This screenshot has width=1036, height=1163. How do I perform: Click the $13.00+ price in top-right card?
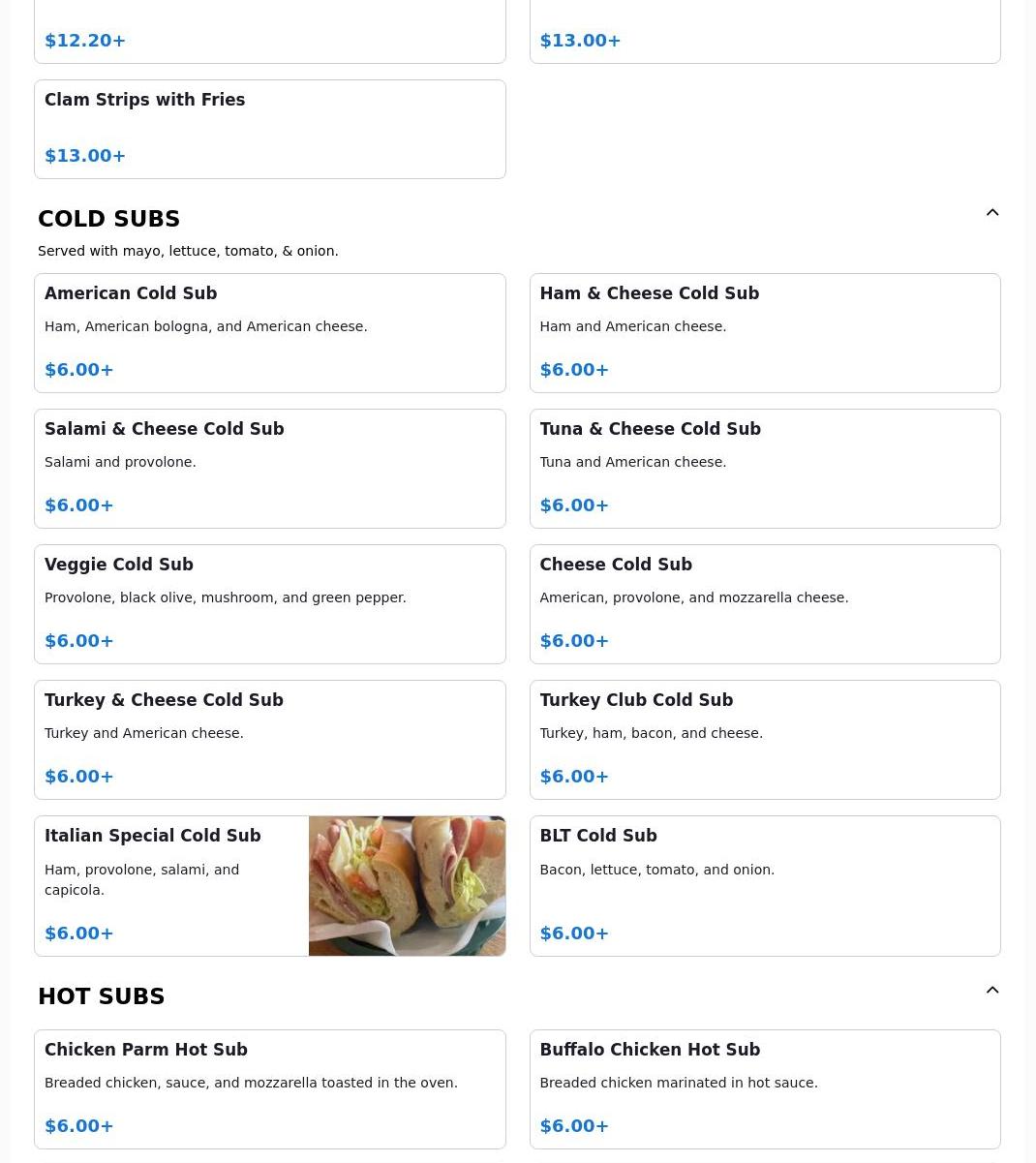(580, 41)
